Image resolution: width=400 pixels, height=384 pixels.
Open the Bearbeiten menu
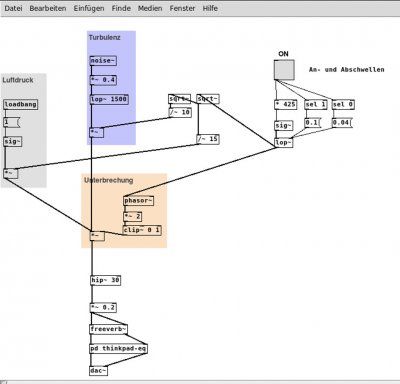coord(48,8)
